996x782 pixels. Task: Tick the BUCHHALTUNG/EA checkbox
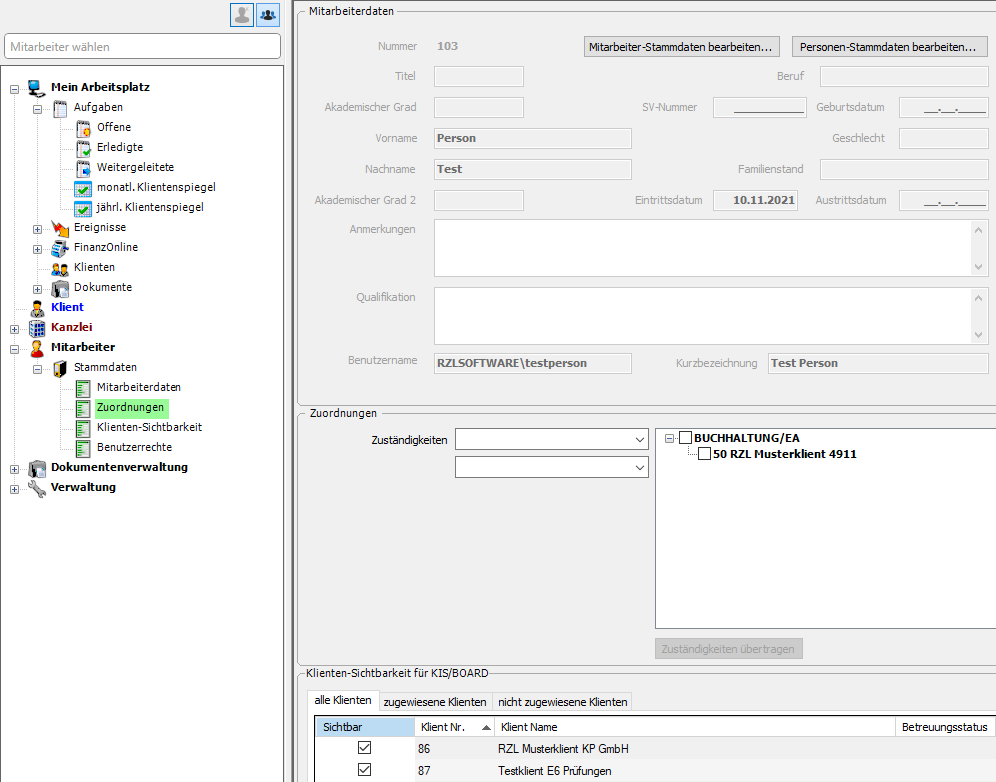pos(685,438)
